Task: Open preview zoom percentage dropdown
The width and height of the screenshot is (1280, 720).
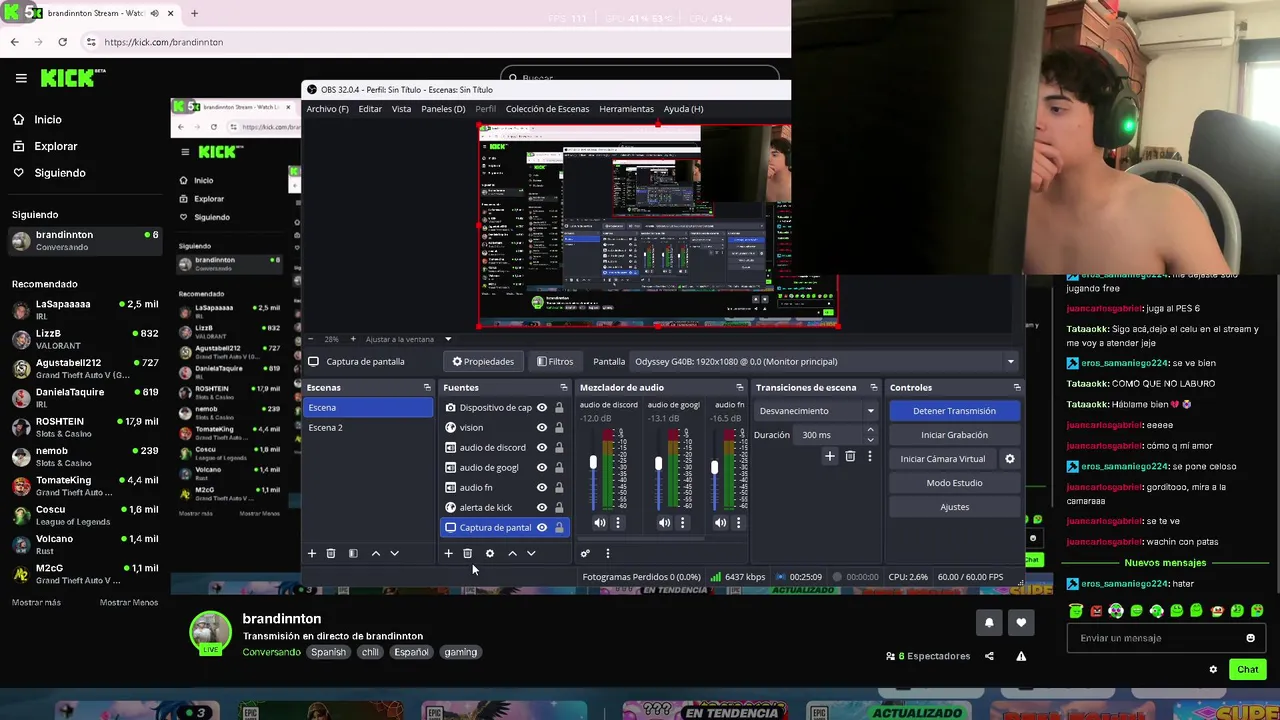Action: pyautogui.click(x=448, y=339)
